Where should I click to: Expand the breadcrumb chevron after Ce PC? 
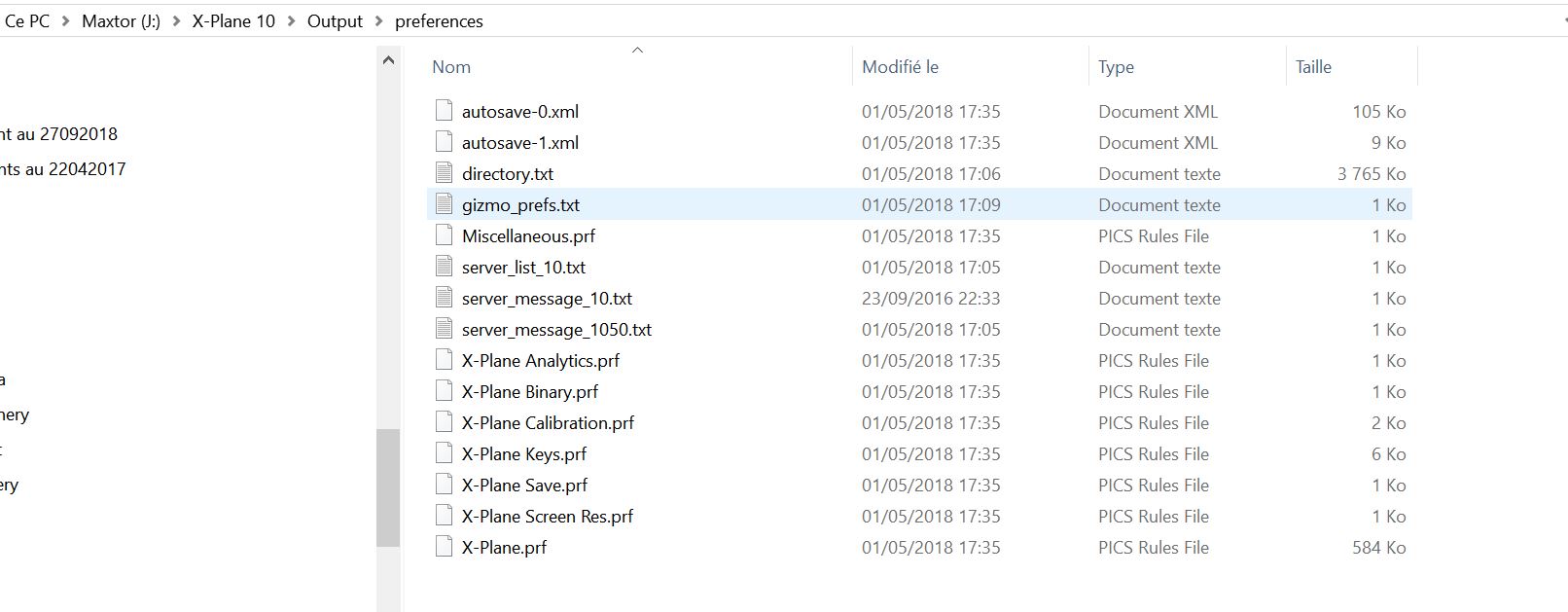(66, 21)
